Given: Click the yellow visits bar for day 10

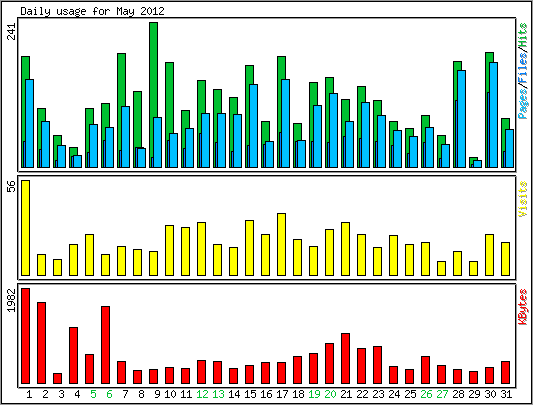Looking at the screenshot, I should (170, 250).
